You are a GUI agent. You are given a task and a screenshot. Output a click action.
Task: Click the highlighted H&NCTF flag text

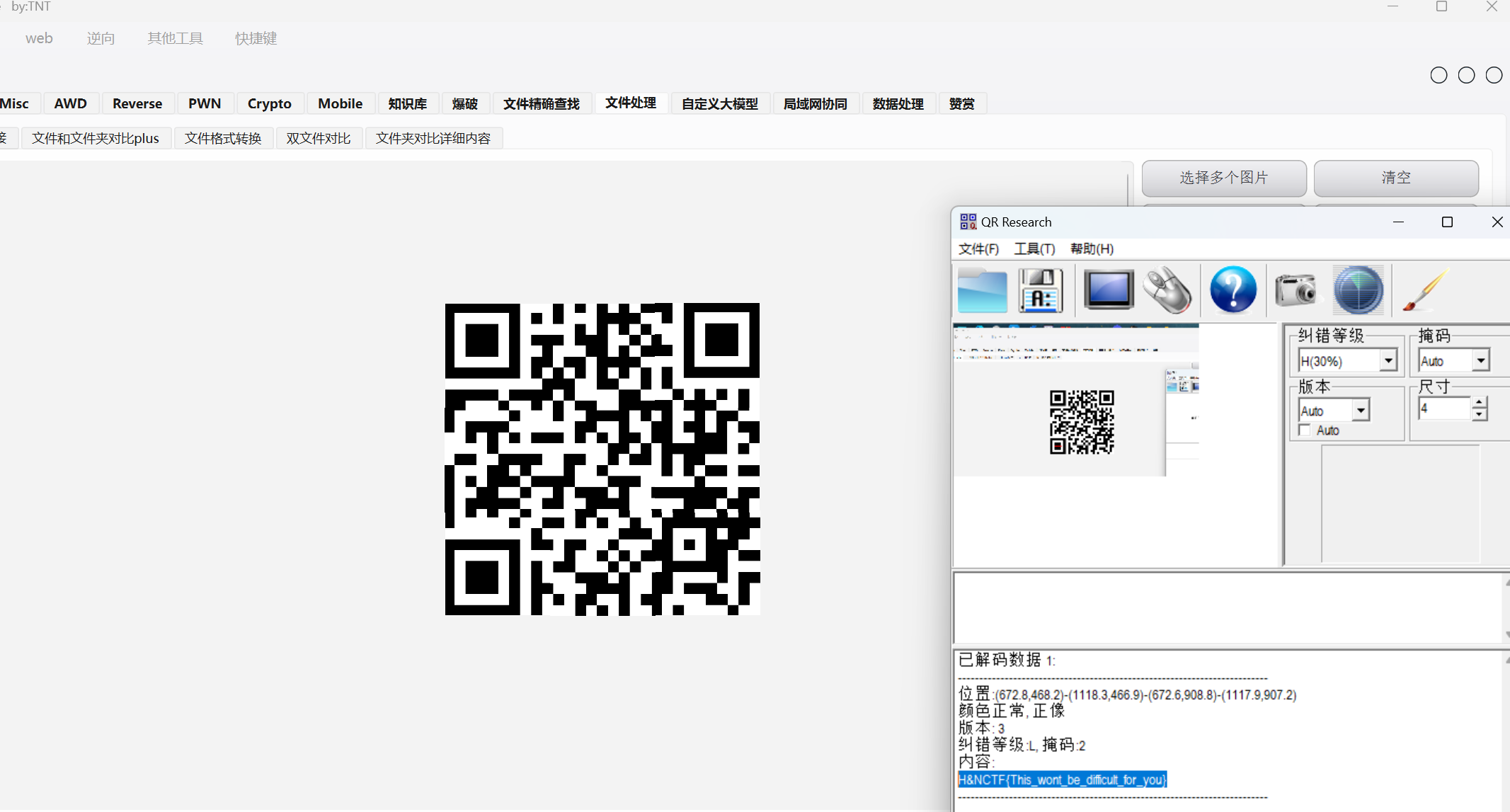pyautogui.click(x=1062, y=779)
